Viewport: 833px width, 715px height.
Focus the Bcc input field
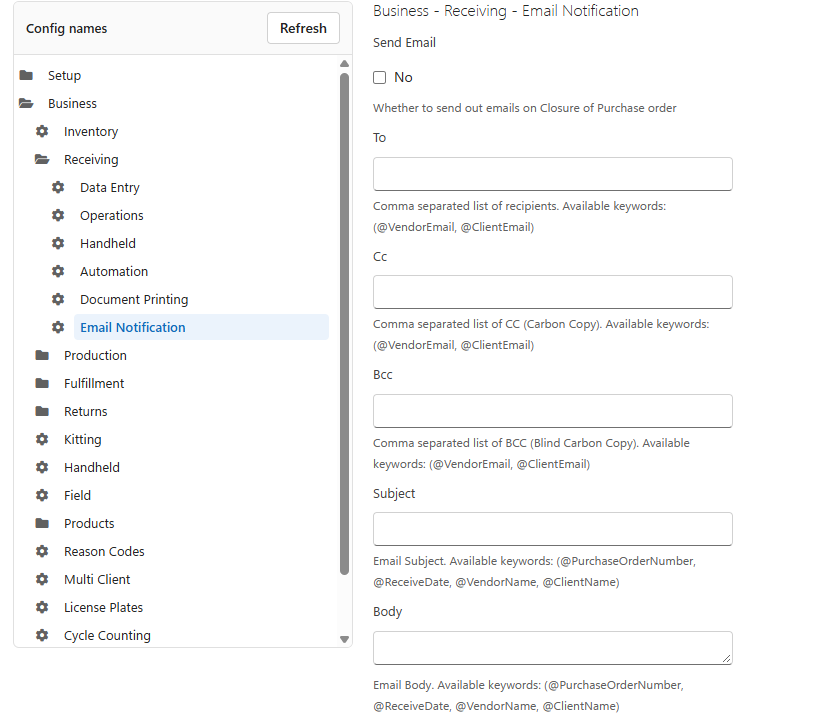point(552,411)
